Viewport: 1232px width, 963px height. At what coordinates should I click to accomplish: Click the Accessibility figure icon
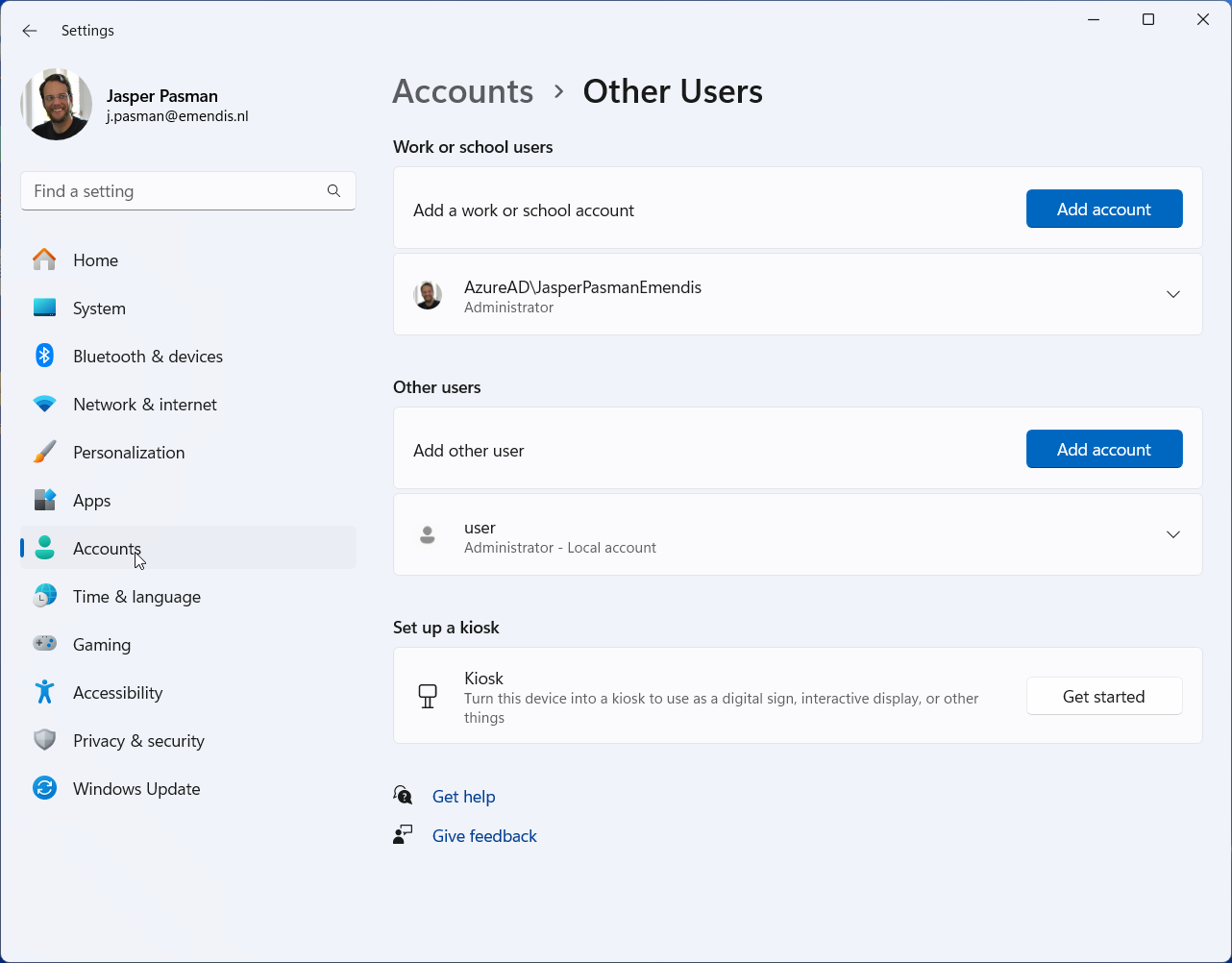click(x=44, y=692)
